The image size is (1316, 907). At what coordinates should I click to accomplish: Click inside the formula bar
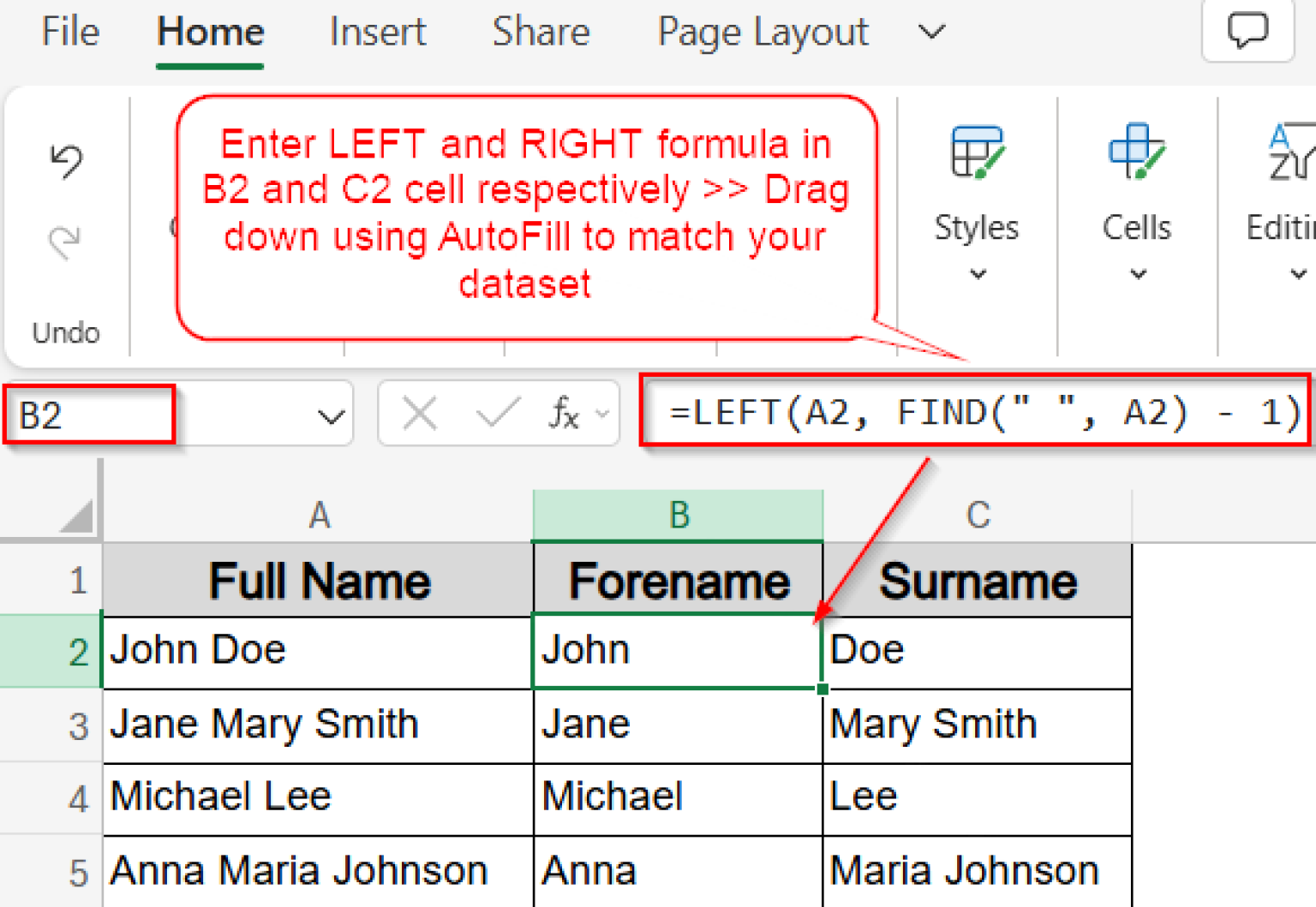pos(977,412)
